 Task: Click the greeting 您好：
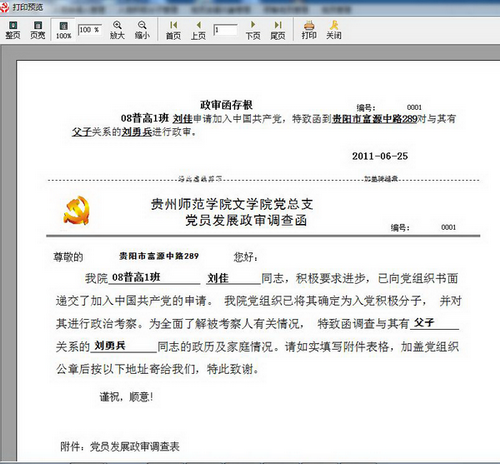tap(246, 257)
